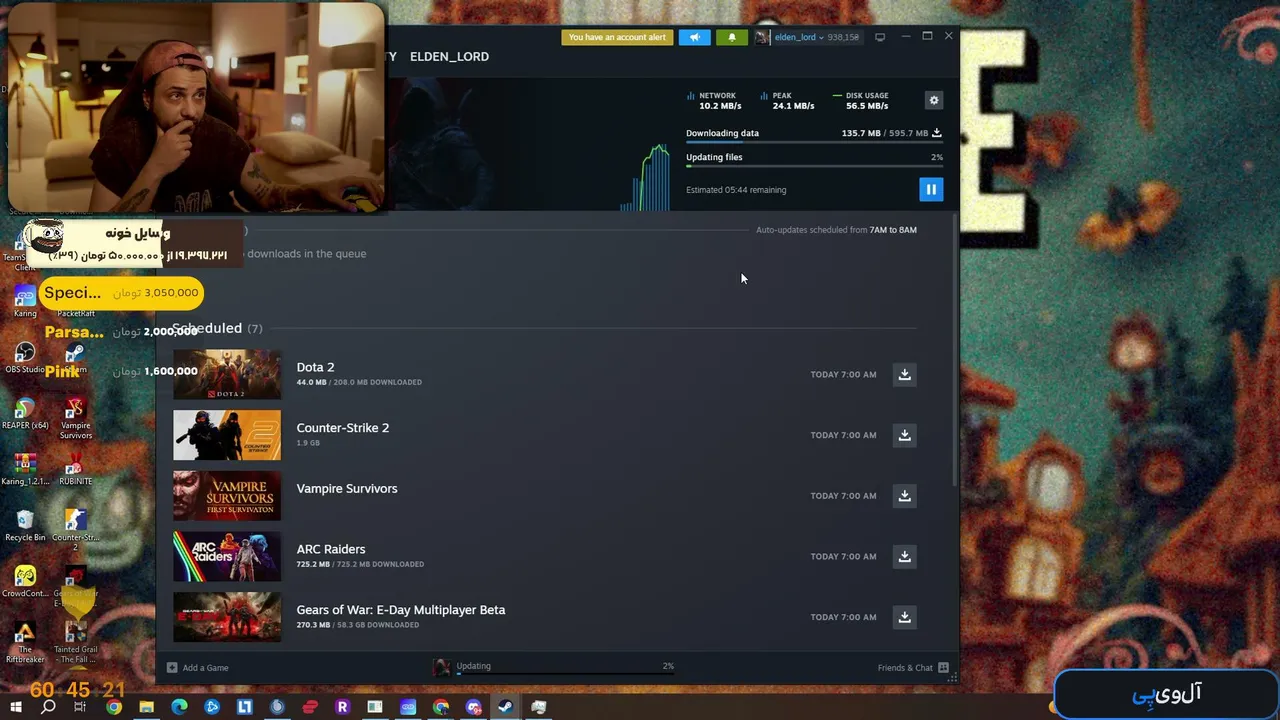This screenshot has width=1280, height=720.
Task: Click the download icon beside 595.7 MB
Action: click(x=937, y=133)
